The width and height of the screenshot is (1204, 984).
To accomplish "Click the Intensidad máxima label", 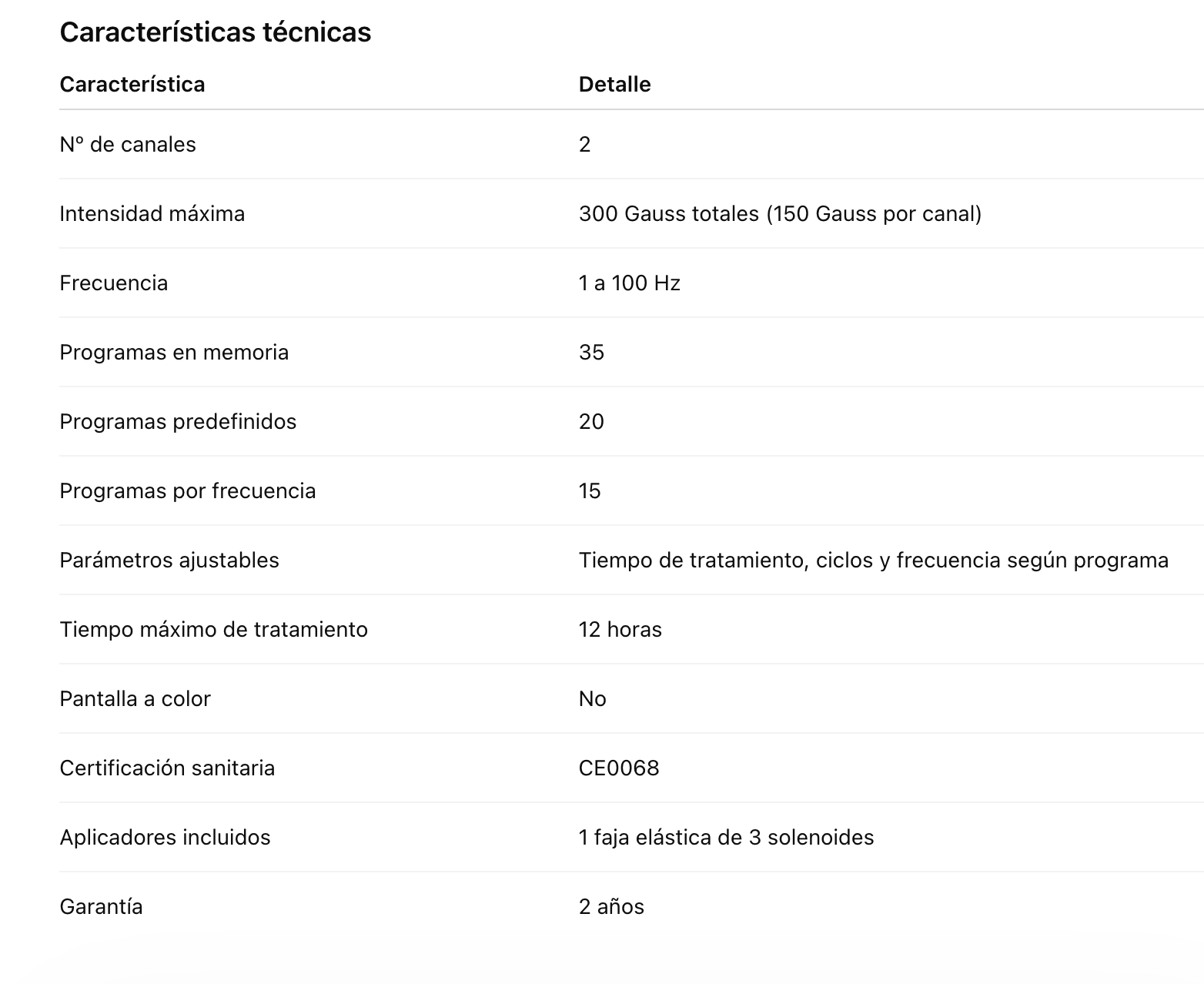I will pos(152,213).
